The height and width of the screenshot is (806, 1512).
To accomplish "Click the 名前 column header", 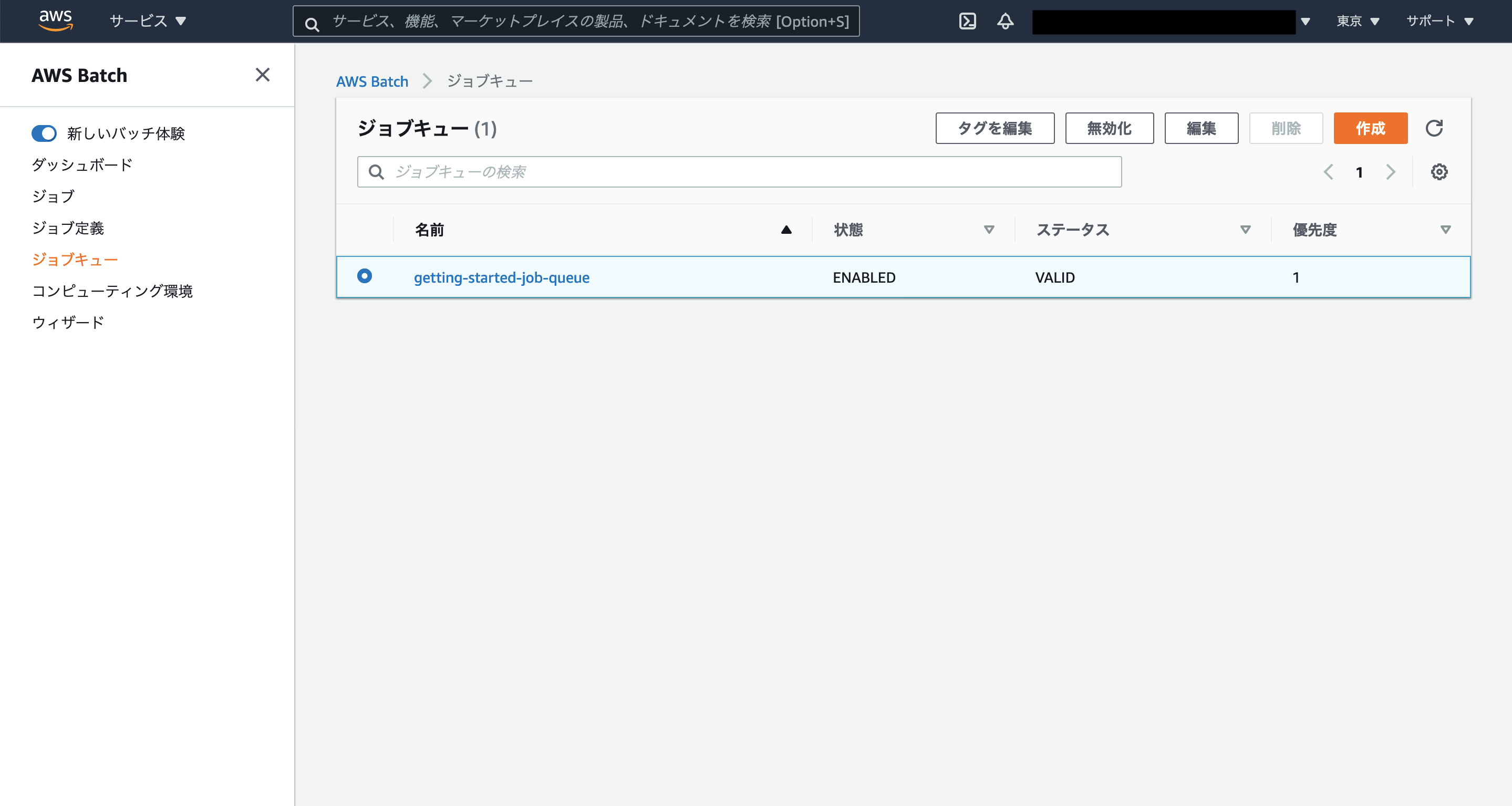I will click(429, 230).
